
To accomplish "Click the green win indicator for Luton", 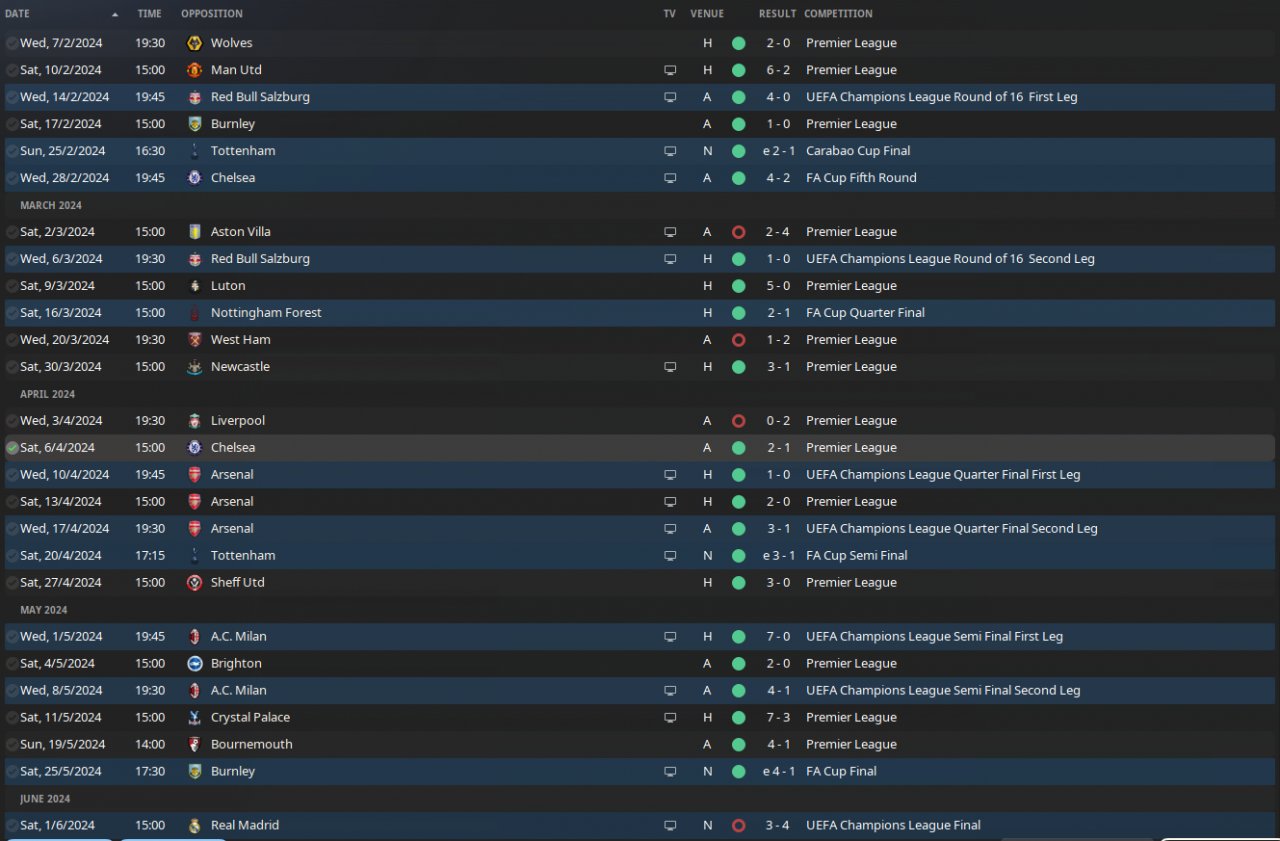I will click(738, 286).
